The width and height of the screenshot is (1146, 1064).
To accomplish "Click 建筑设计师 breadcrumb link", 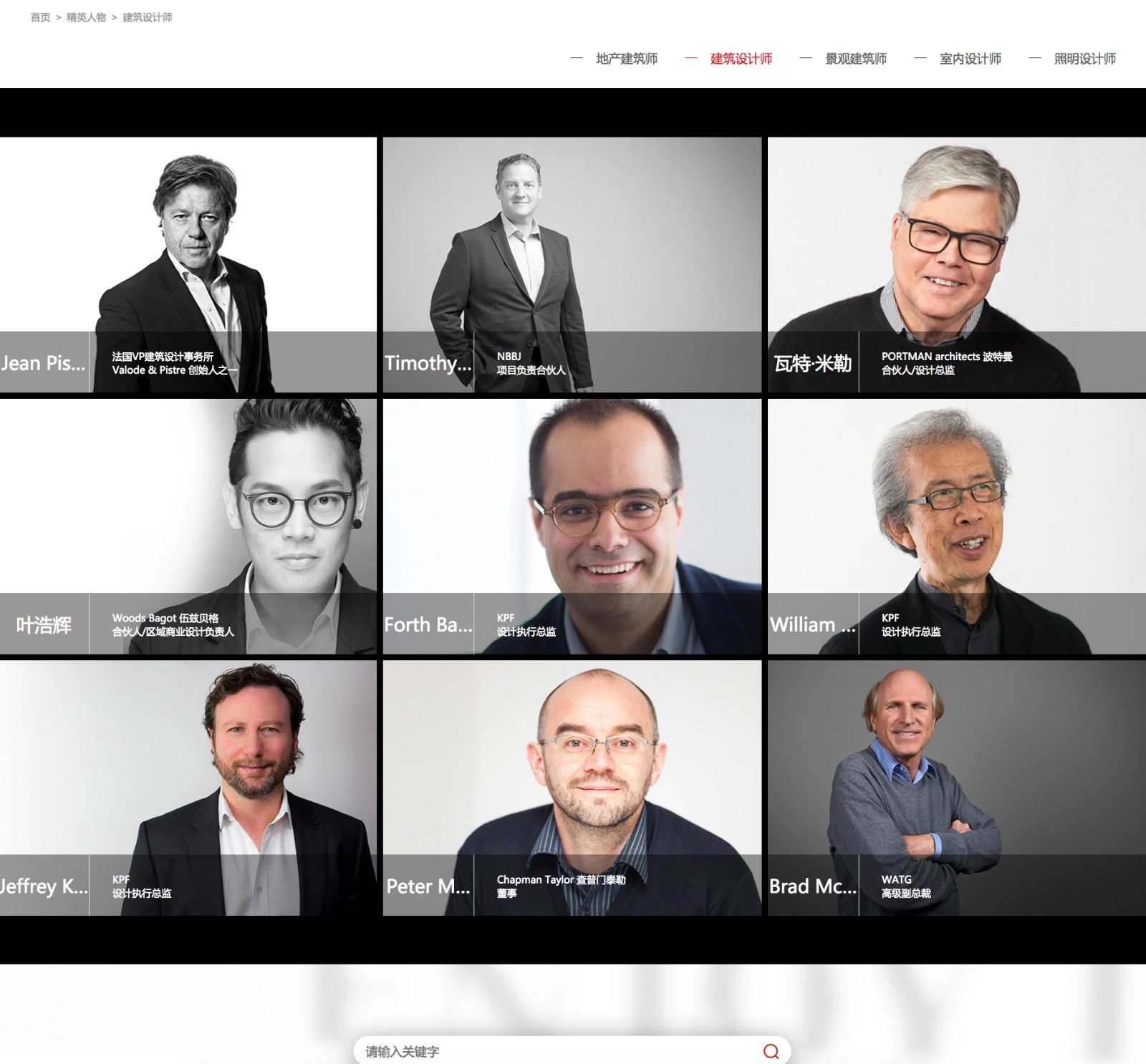I will click(147, 17).
